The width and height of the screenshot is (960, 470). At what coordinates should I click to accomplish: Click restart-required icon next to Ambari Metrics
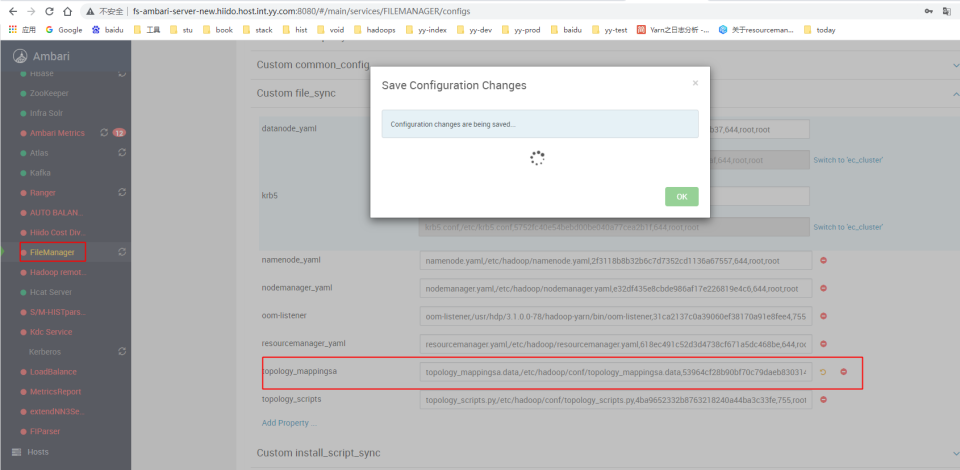pos(104,132)
